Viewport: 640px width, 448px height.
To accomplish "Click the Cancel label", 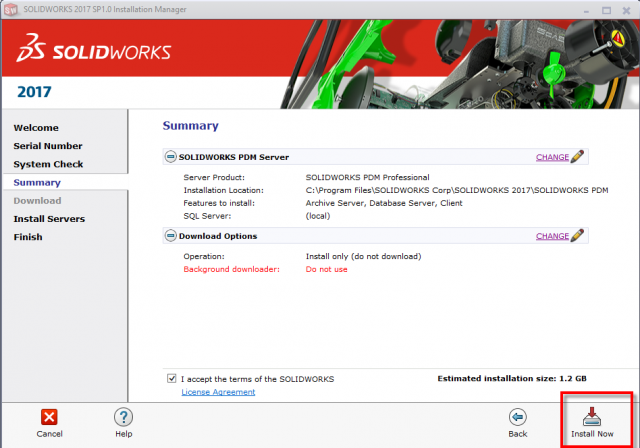I will point(49,434).
